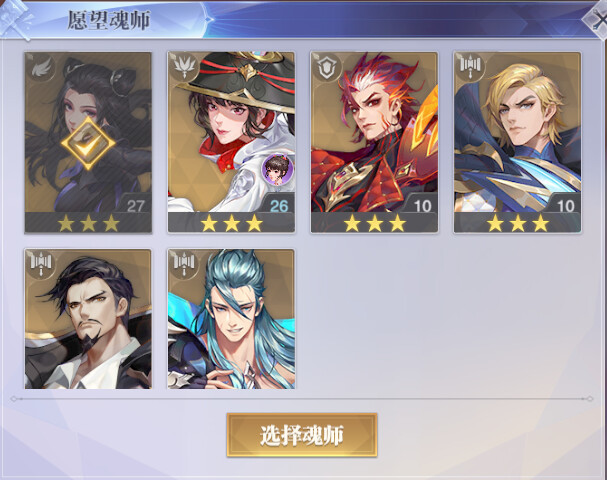Click the weapon class icon on blue-haired man card
Image resolution: width=607 pixels, height=480 pixels.
coord(184,264)
